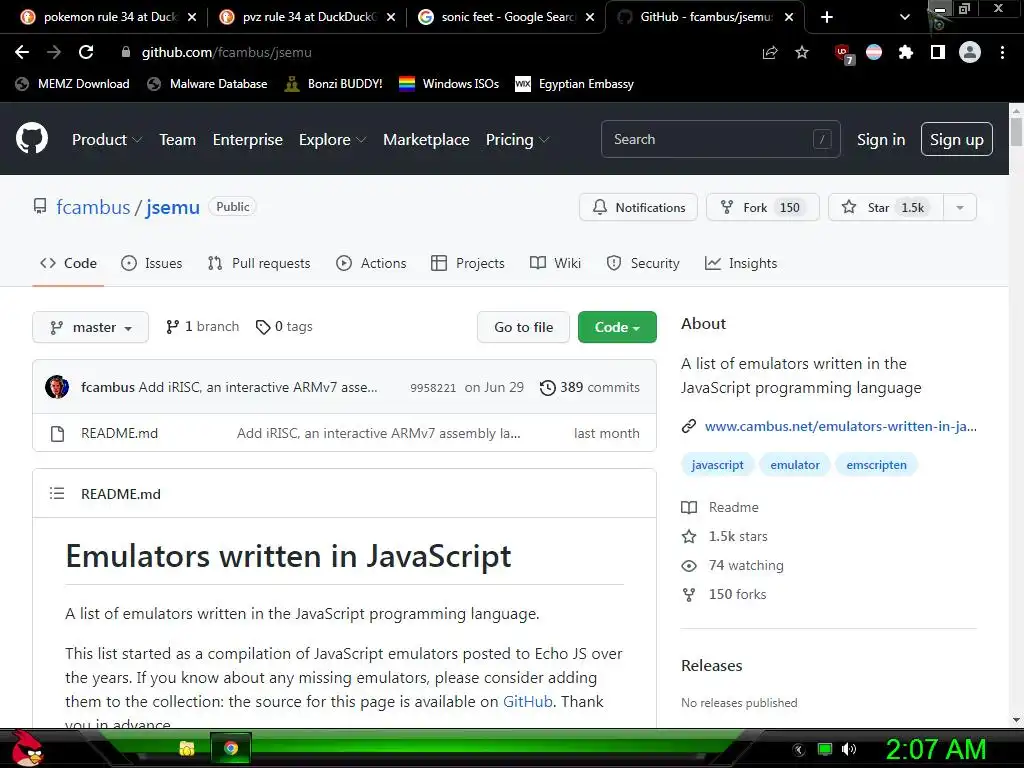Open the MEMZ Download bookmark
Viewport: 1024px width, 768px height.
[x=72, y=84]
